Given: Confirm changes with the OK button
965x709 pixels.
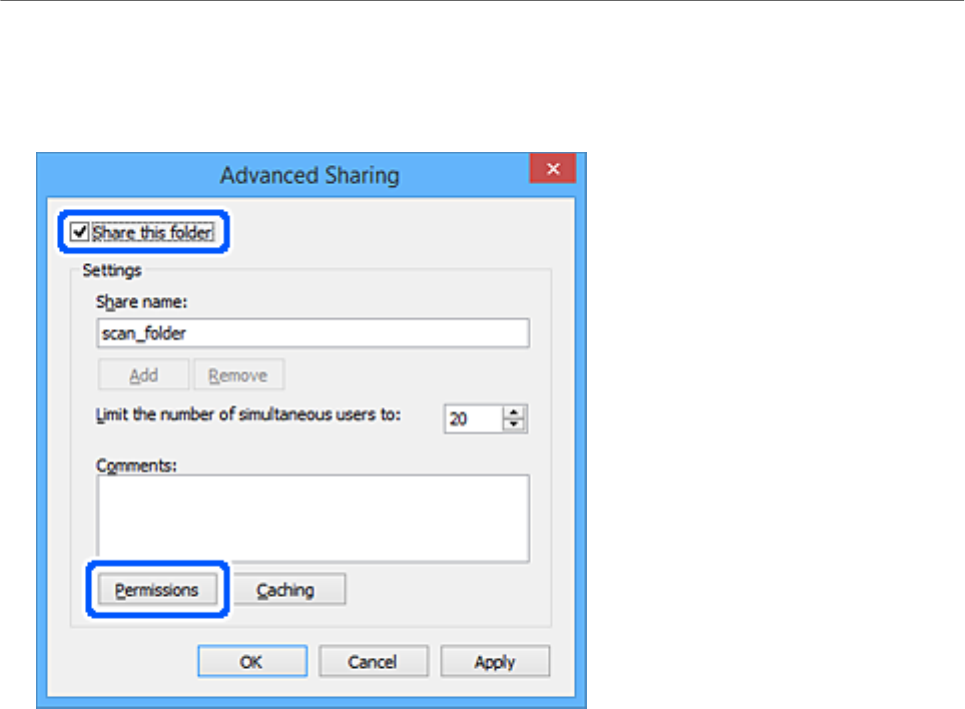Looking at the screenshot, I should tap(252, 662).
